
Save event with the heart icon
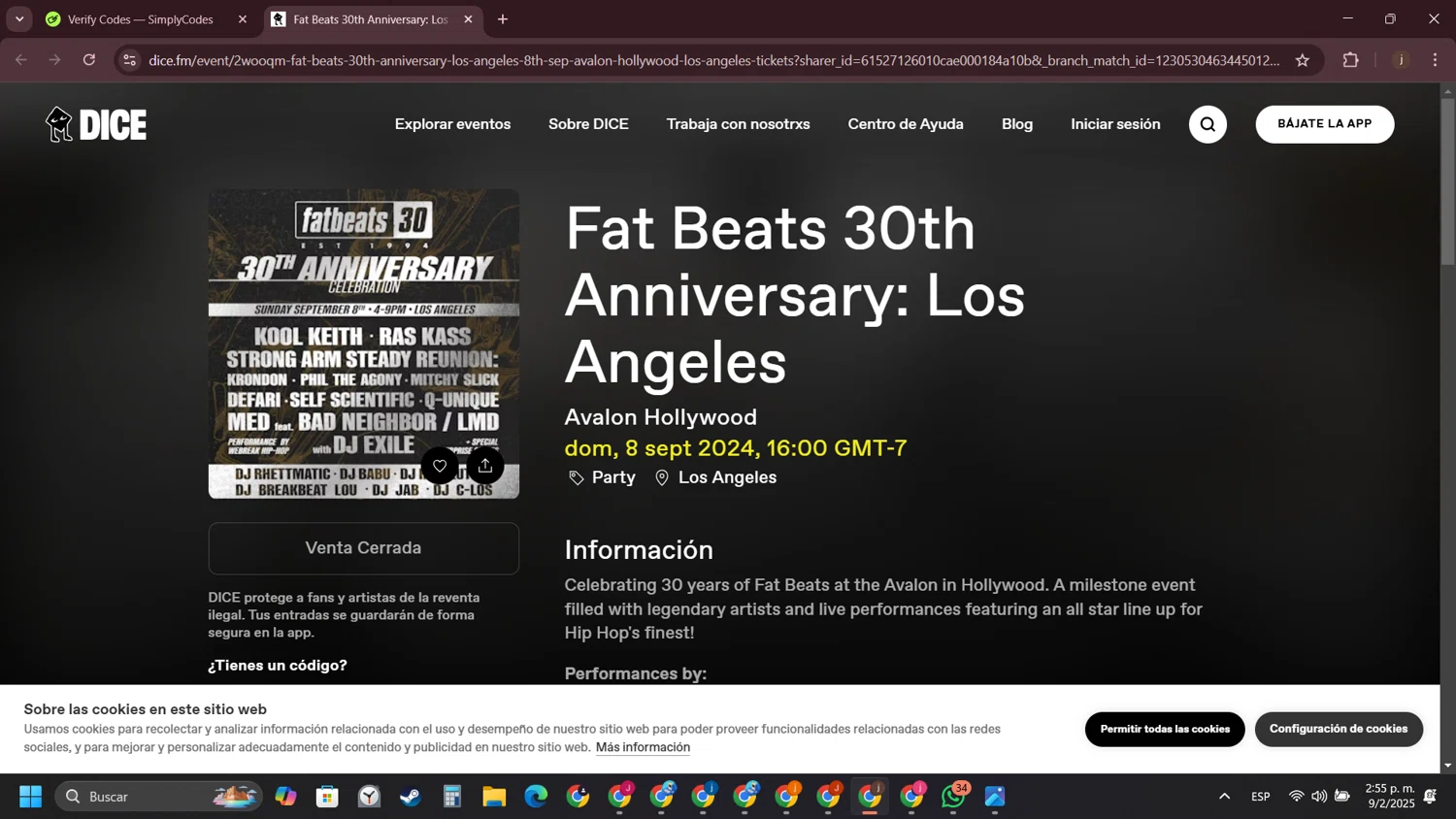click(440, 466)
